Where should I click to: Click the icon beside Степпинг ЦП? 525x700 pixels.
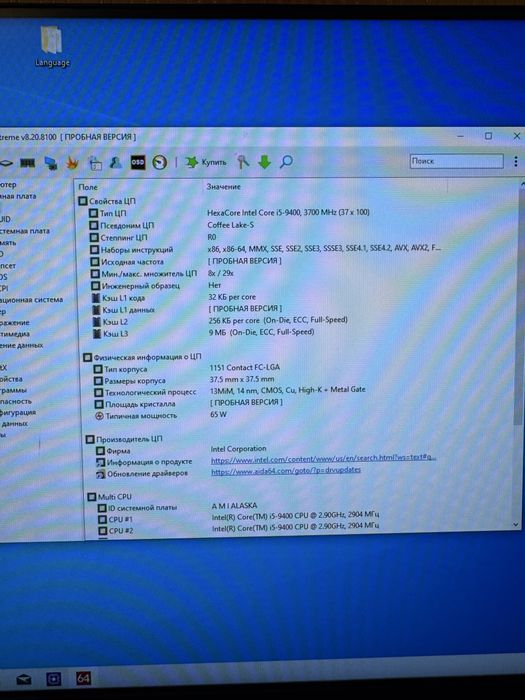coord(94,238)
